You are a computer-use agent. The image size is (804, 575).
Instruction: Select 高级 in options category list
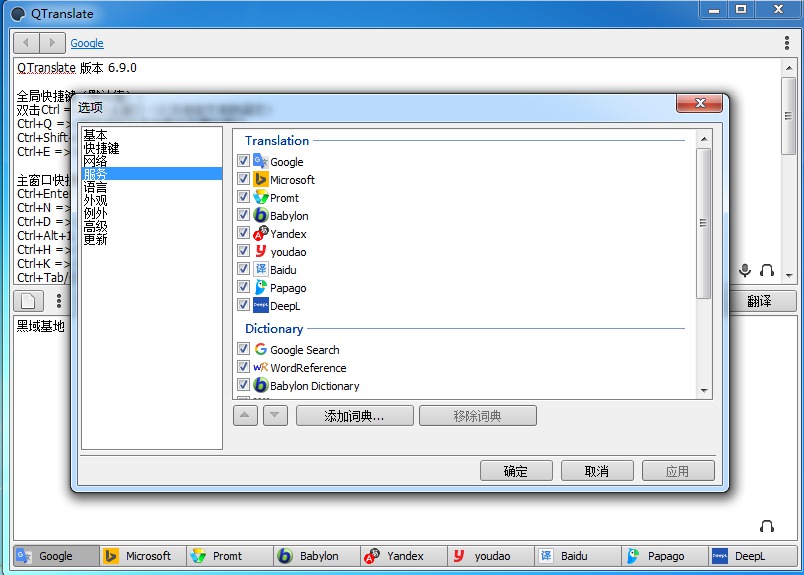pos(152,226)
